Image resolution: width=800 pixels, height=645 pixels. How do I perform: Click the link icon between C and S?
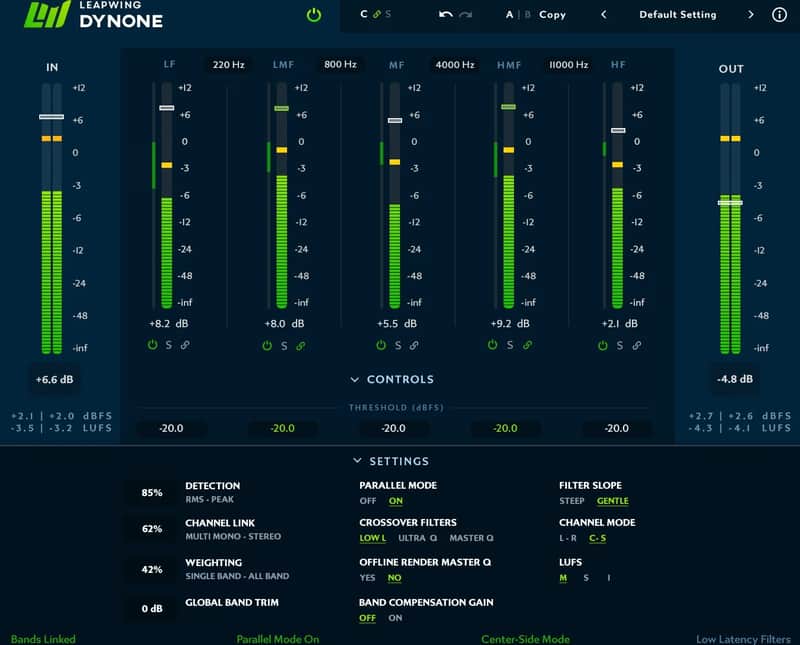coord(377,14)
